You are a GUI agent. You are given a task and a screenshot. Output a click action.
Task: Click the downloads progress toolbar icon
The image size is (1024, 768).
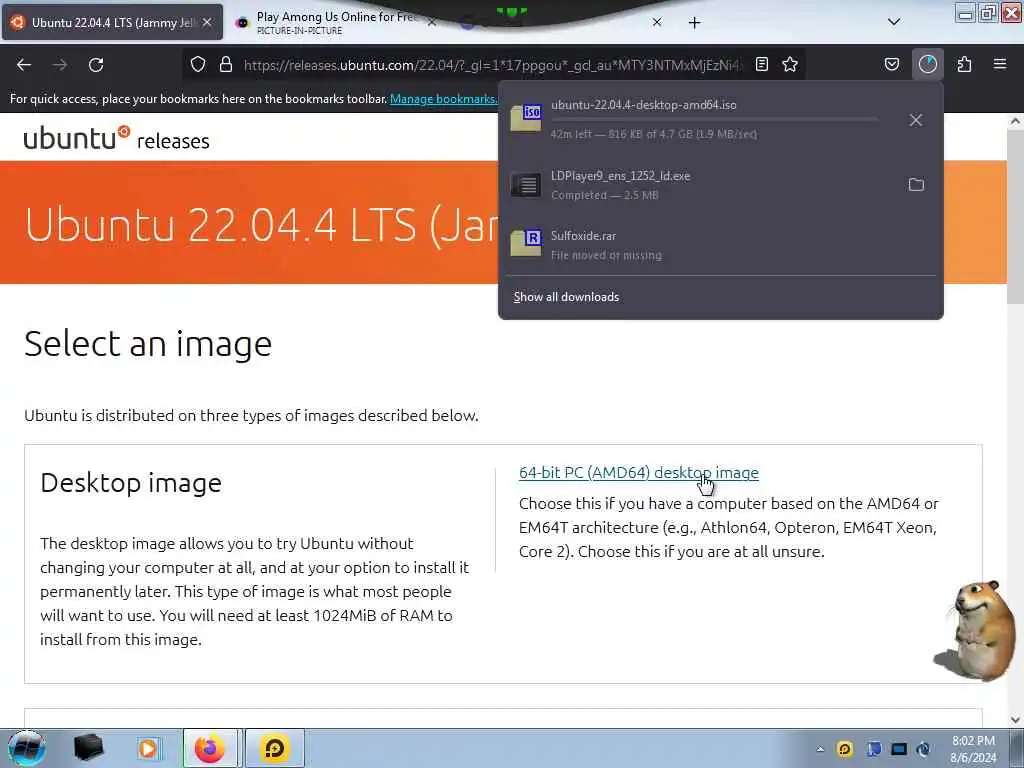pyautogui.click(x=927, y=64)
